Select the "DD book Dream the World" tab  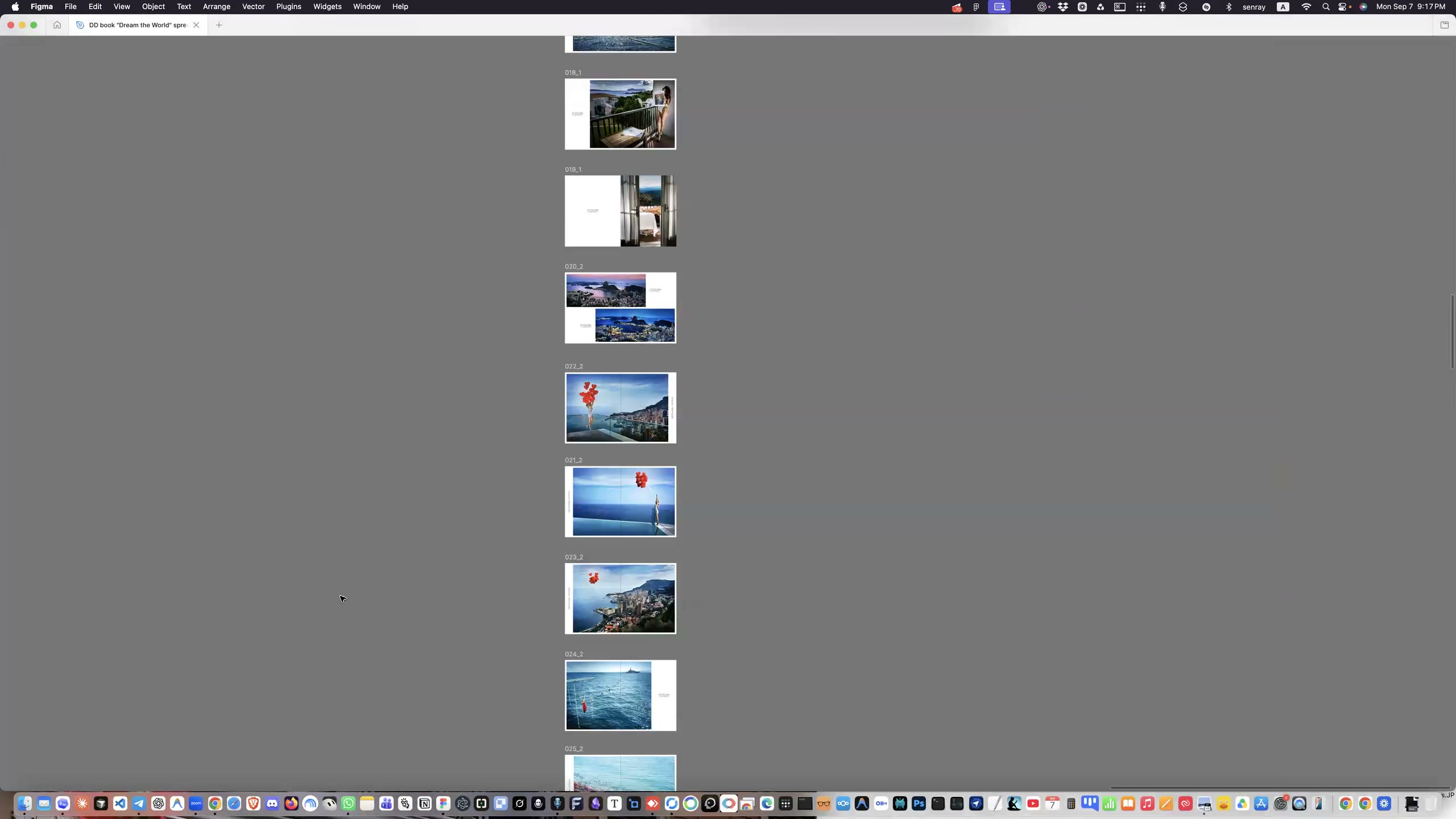pyautogui.click(x=138, y=25)
